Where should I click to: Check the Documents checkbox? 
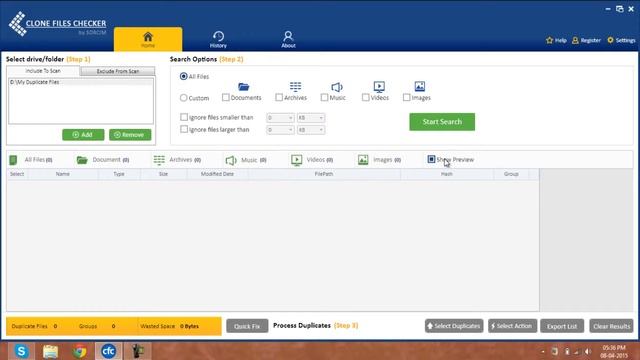coord(226,98)
